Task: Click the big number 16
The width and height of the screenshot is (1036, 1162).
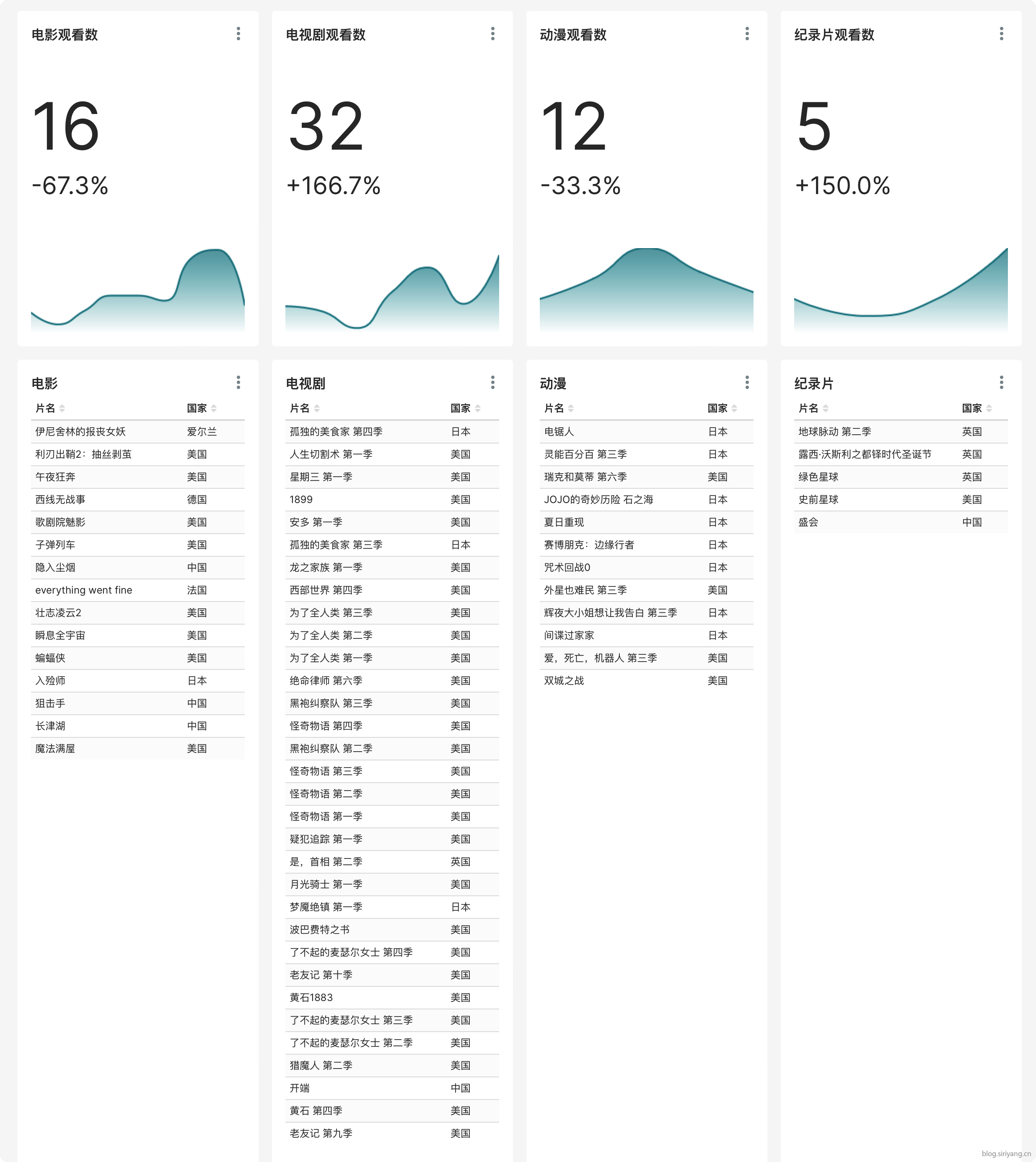Action: 66,126
